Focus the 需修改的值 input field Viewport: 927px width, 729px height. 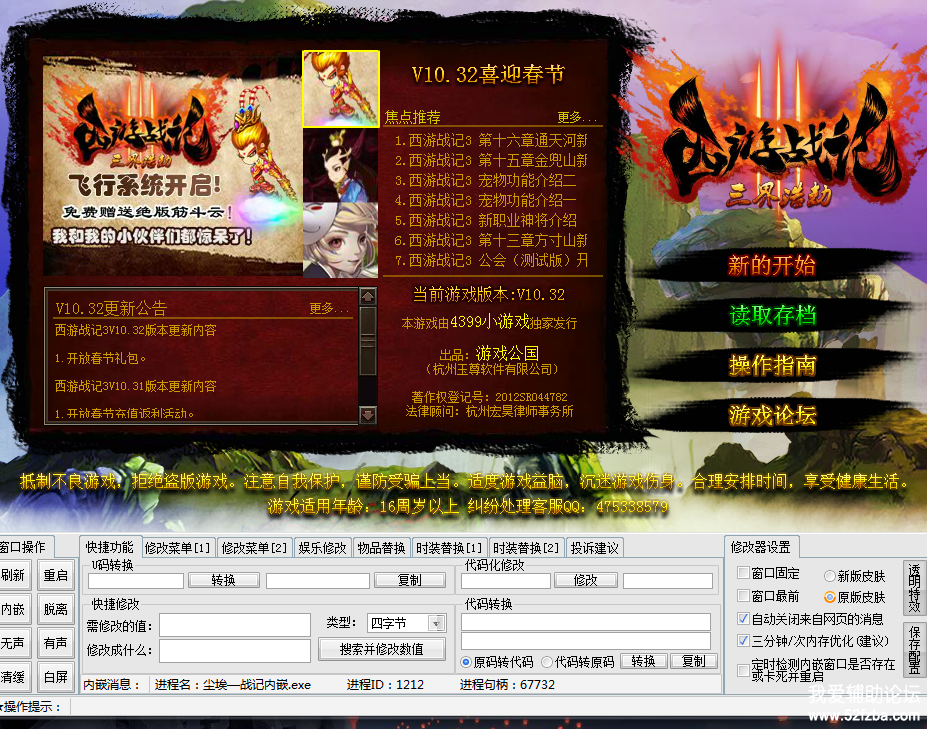tap(235, 625)
